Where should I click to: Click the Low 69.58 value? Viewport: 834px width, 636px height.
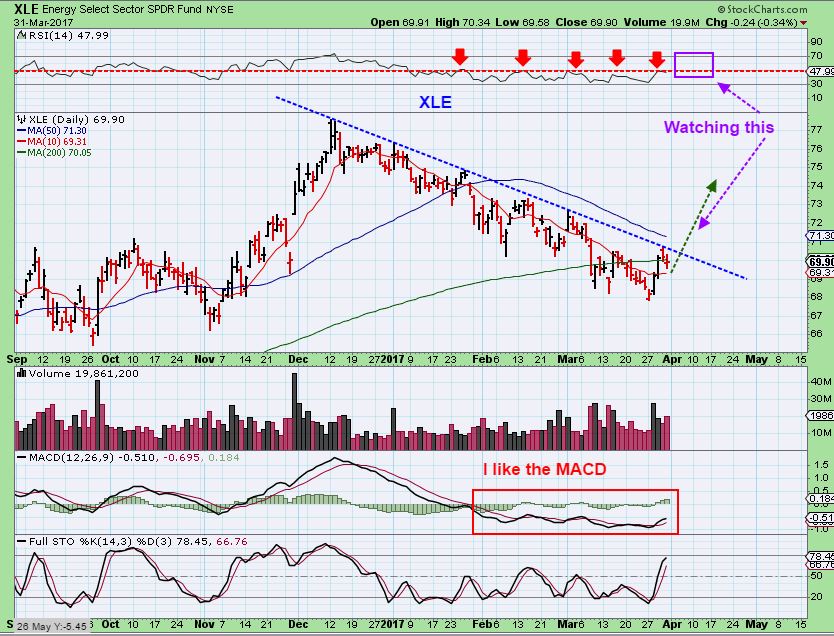coord(522,22)
